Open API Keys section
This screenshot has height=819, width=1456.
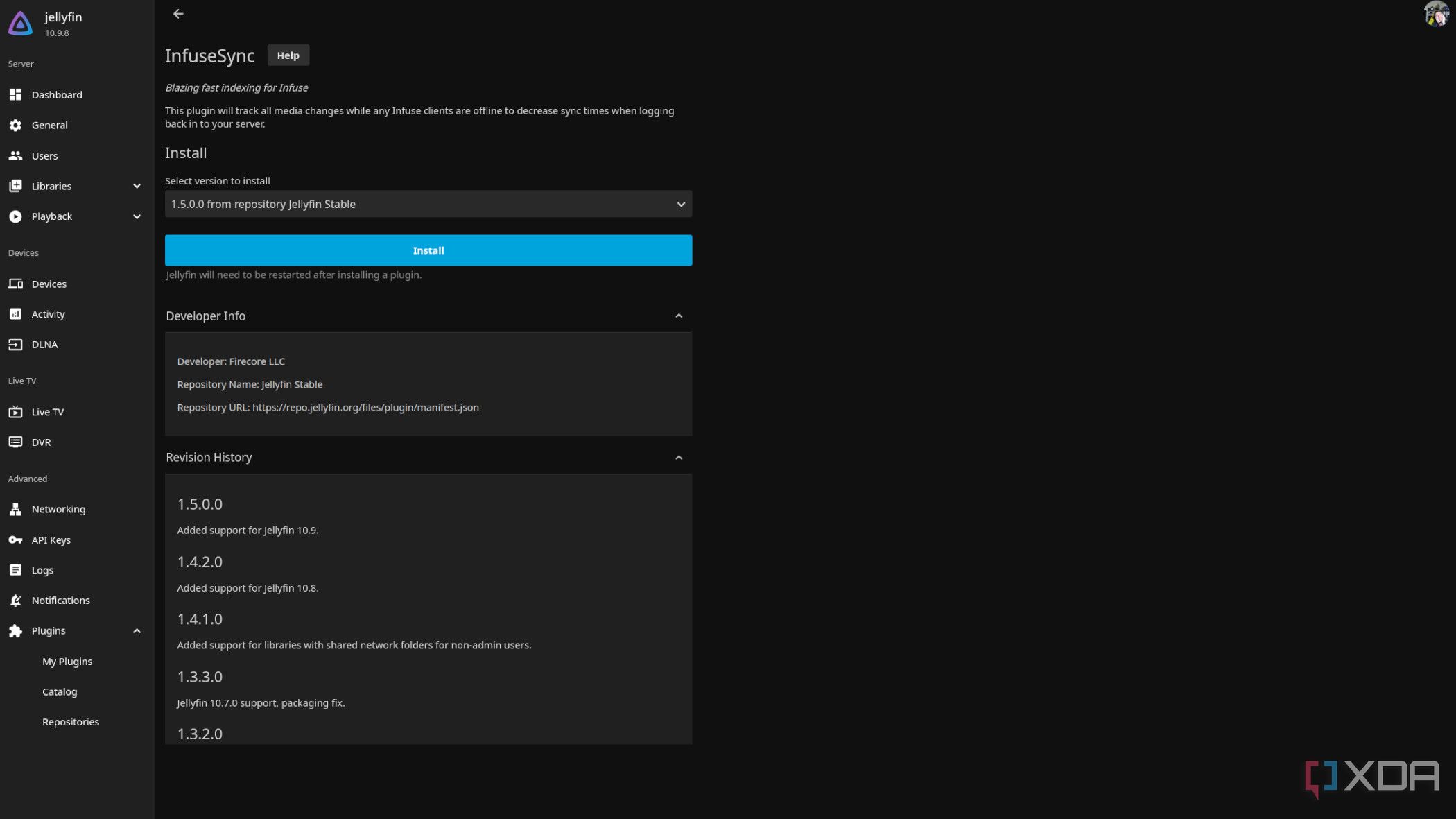50,539
